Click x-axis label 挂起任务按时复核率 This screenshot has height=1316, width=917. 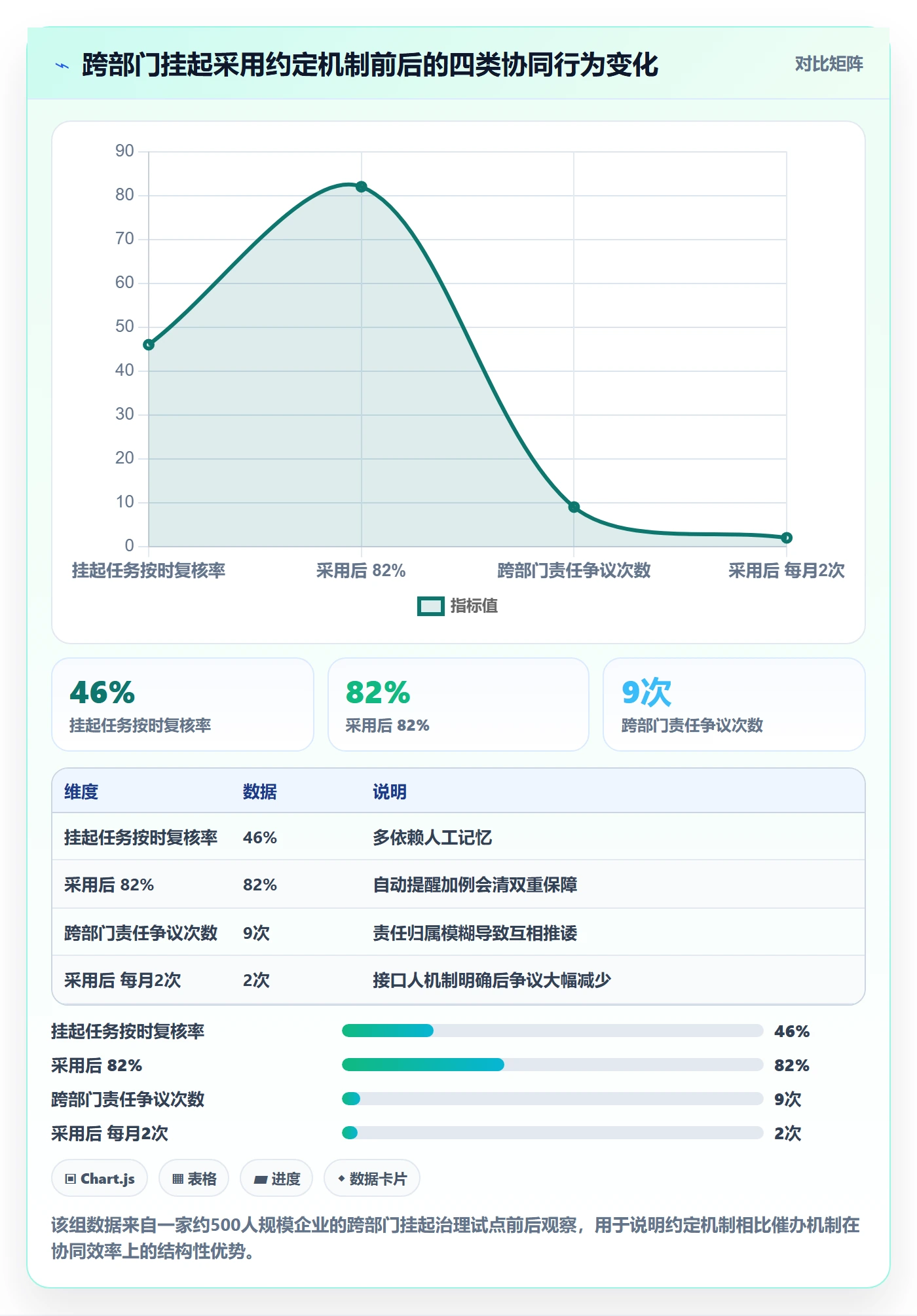[149, 571]
